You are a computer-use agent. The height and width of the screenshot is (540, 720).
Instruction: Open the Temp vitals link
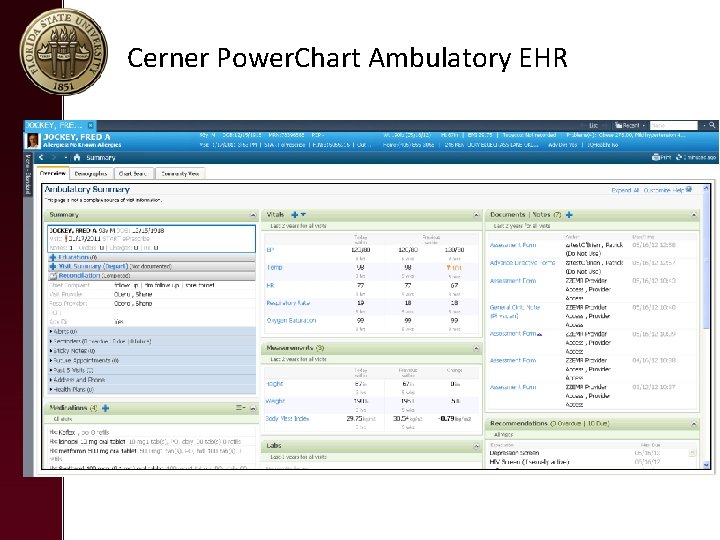274,267
